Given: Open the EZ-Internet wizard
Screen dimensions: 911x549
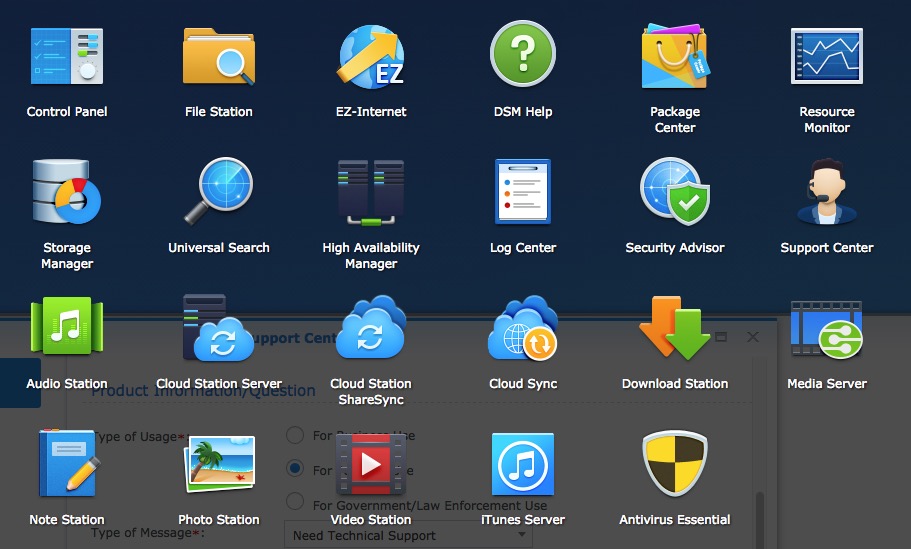Looking at the screenshot, I should [371, 56].
